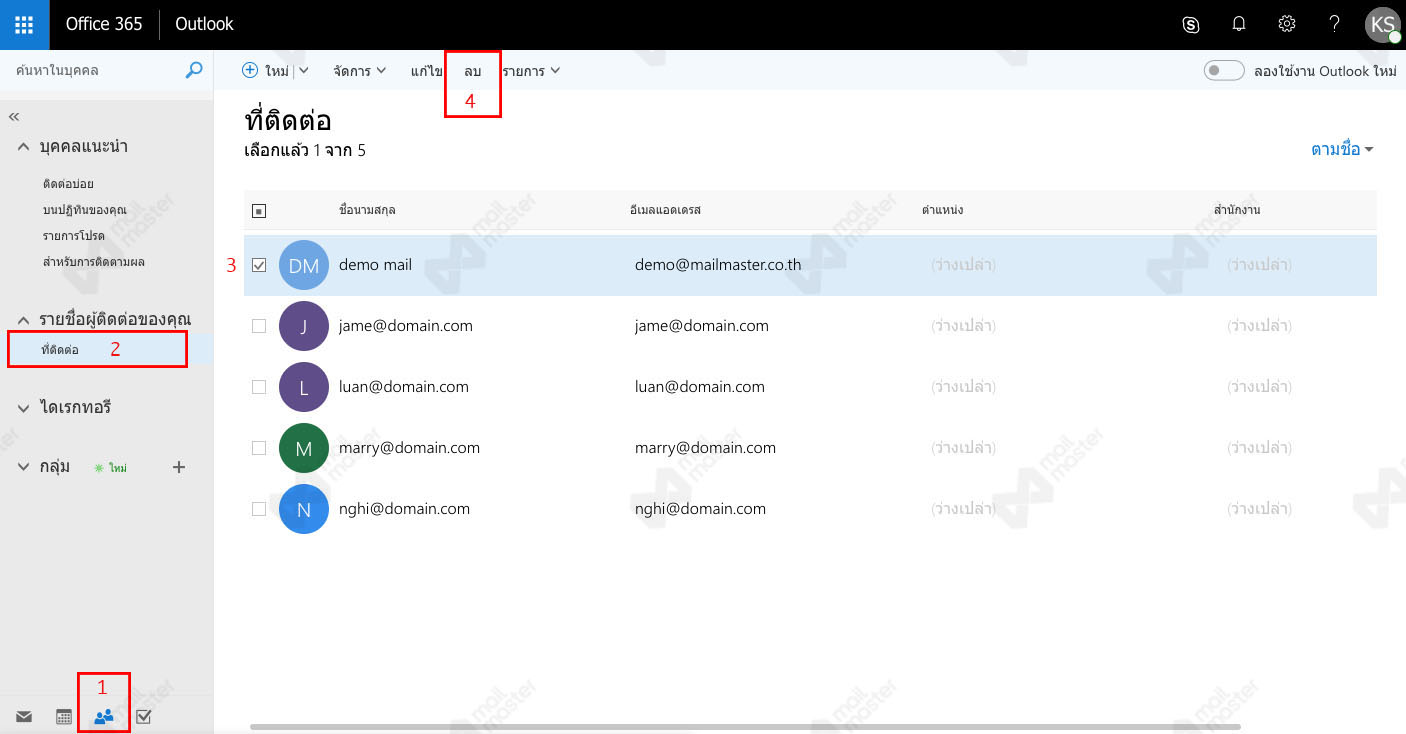This screenshot has height=734, width=1406.
Task: Switch to Tasks module
Action: 143,716
